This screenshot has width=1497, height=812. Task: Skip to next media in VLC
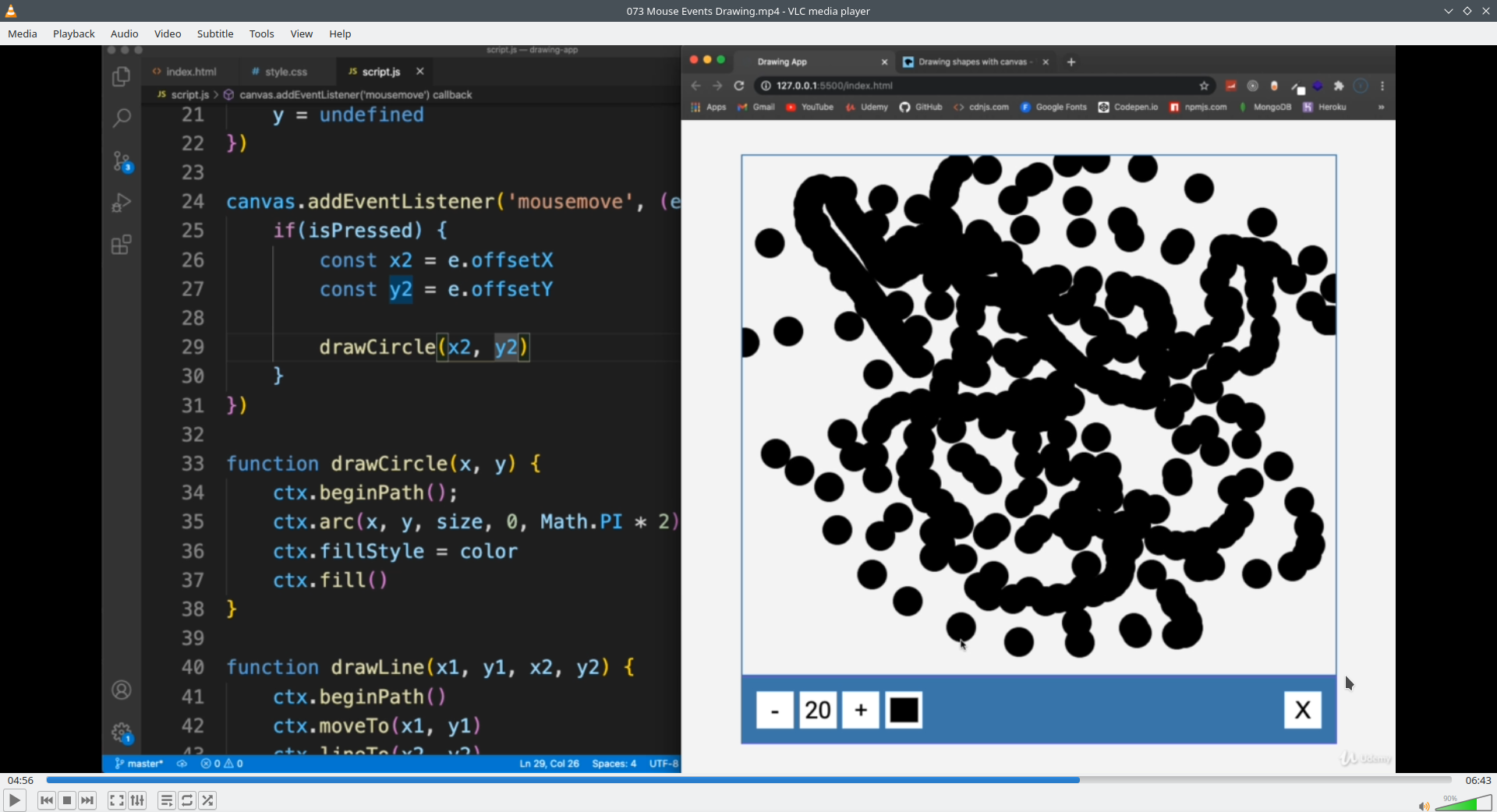pyautogui.click(x=87, y=800)
